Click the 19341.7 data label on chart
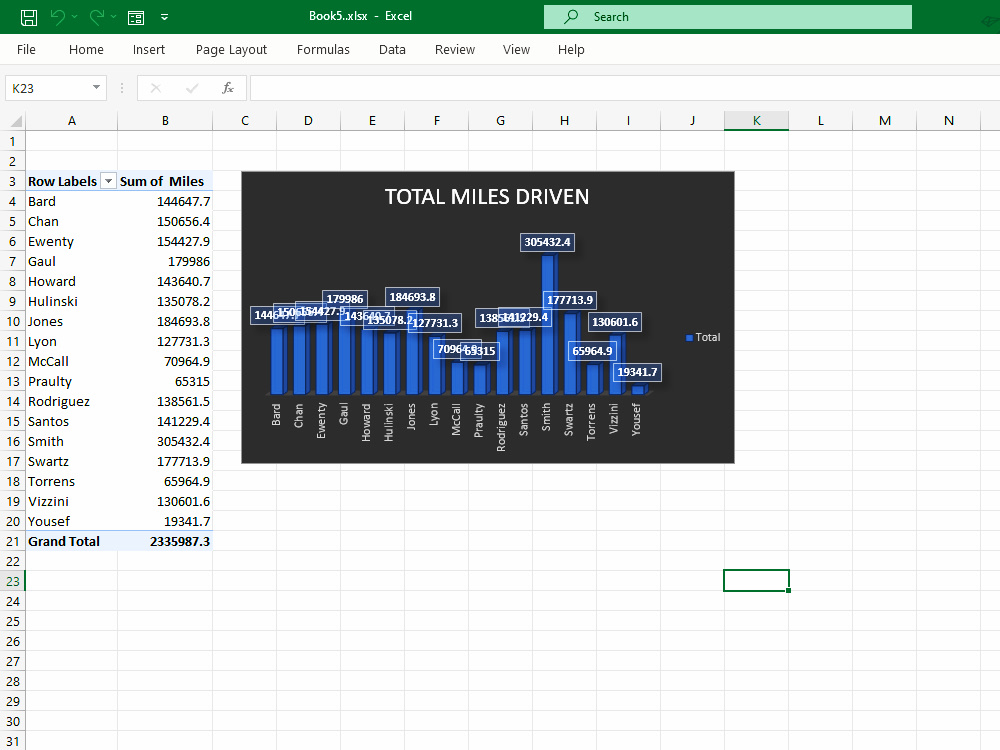This screenshot has height=750, width=1000. (637, 372)
